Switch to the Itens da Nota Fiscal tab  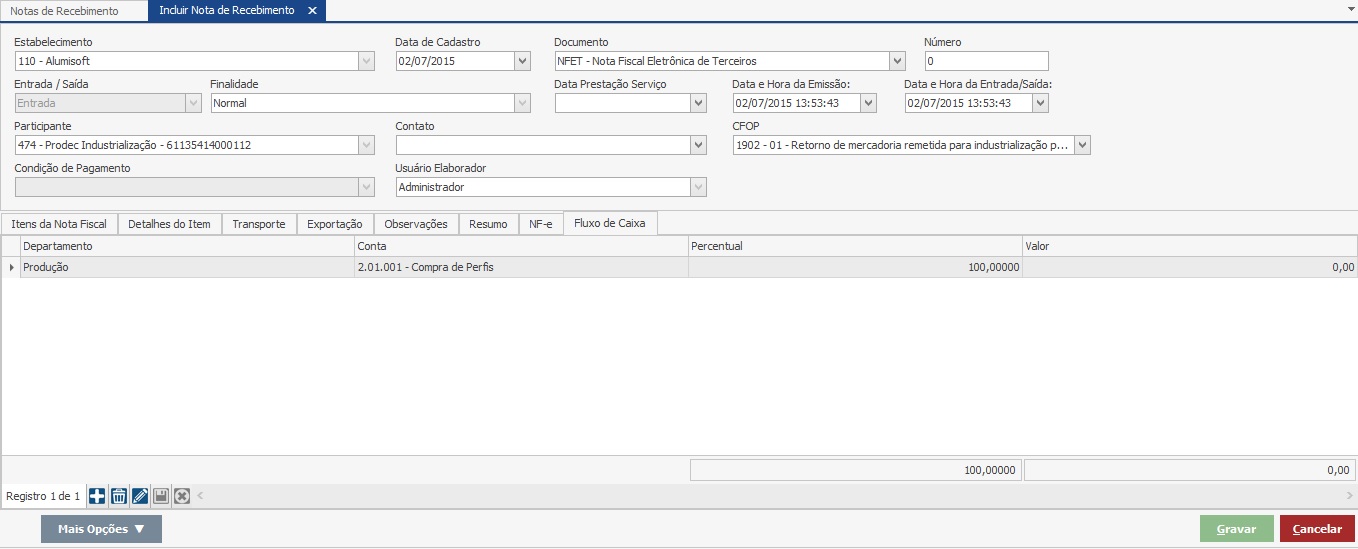(x=59, y=224)
